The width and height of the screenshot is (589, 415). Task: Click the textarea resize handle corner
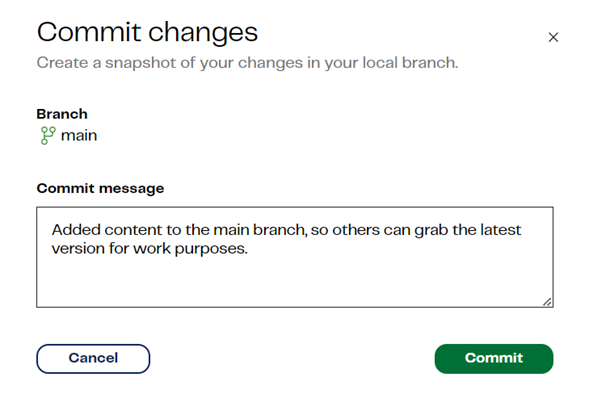point(547,302)
